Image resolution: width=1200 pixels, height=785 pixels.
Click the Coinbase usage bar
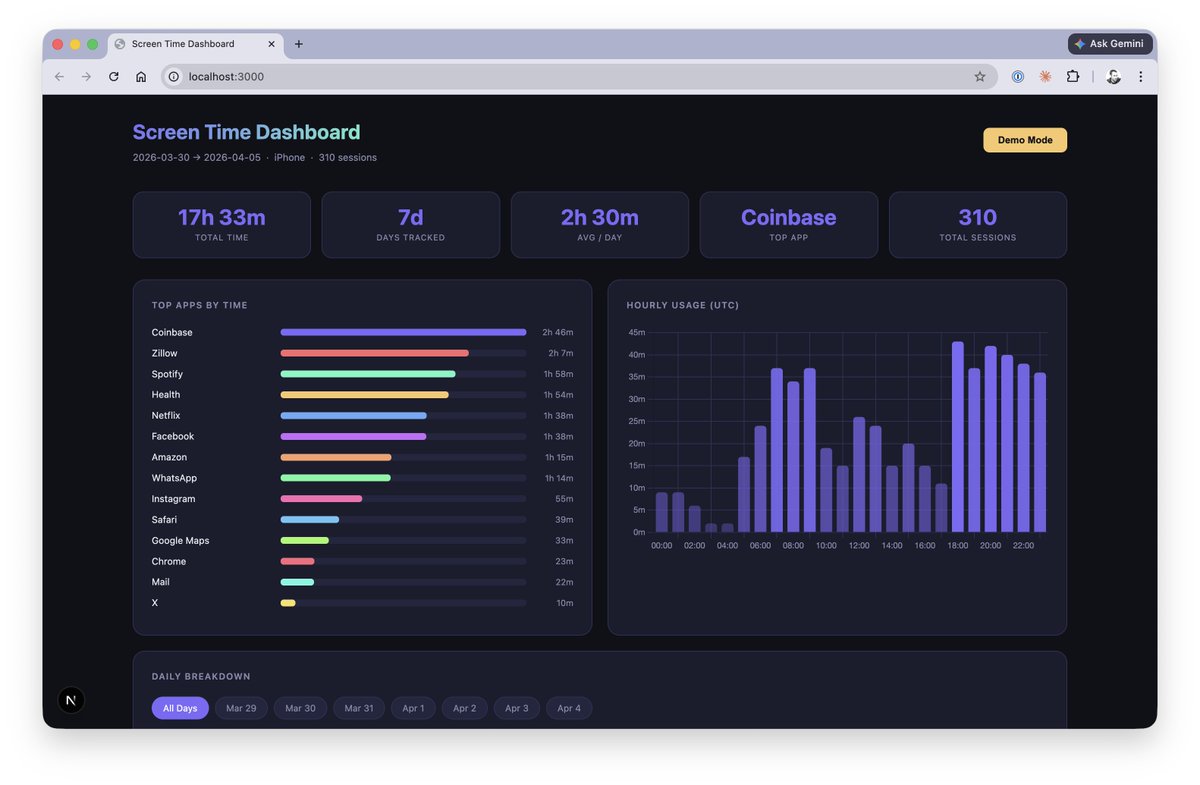(x=403, y=332)
